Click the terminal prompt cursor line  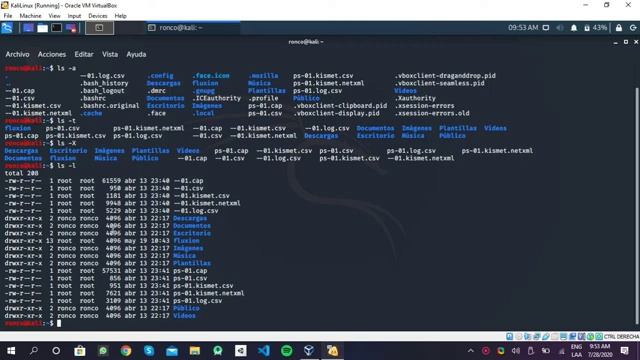click(x=33, y=323)
